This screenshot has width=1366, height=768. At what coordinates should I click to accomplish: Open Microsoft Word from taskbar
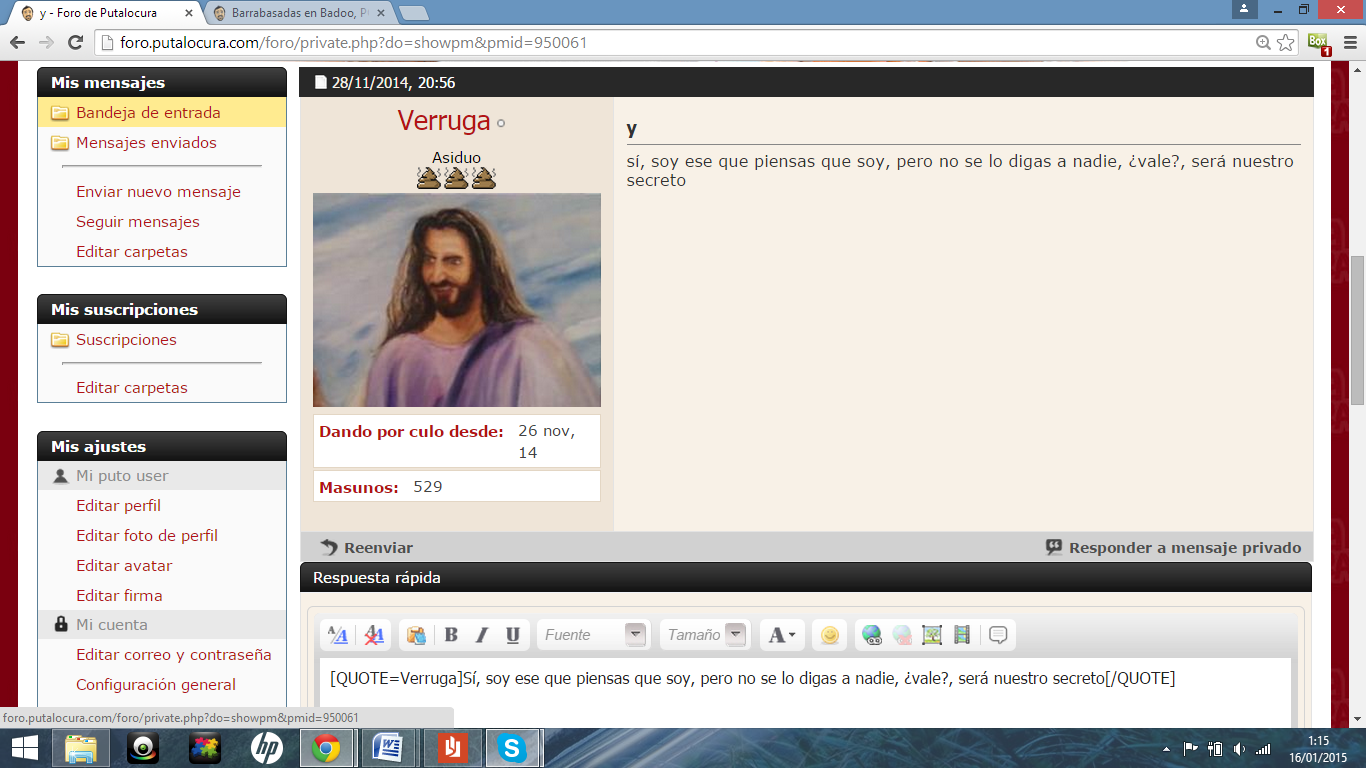click(x=388, y=748)
